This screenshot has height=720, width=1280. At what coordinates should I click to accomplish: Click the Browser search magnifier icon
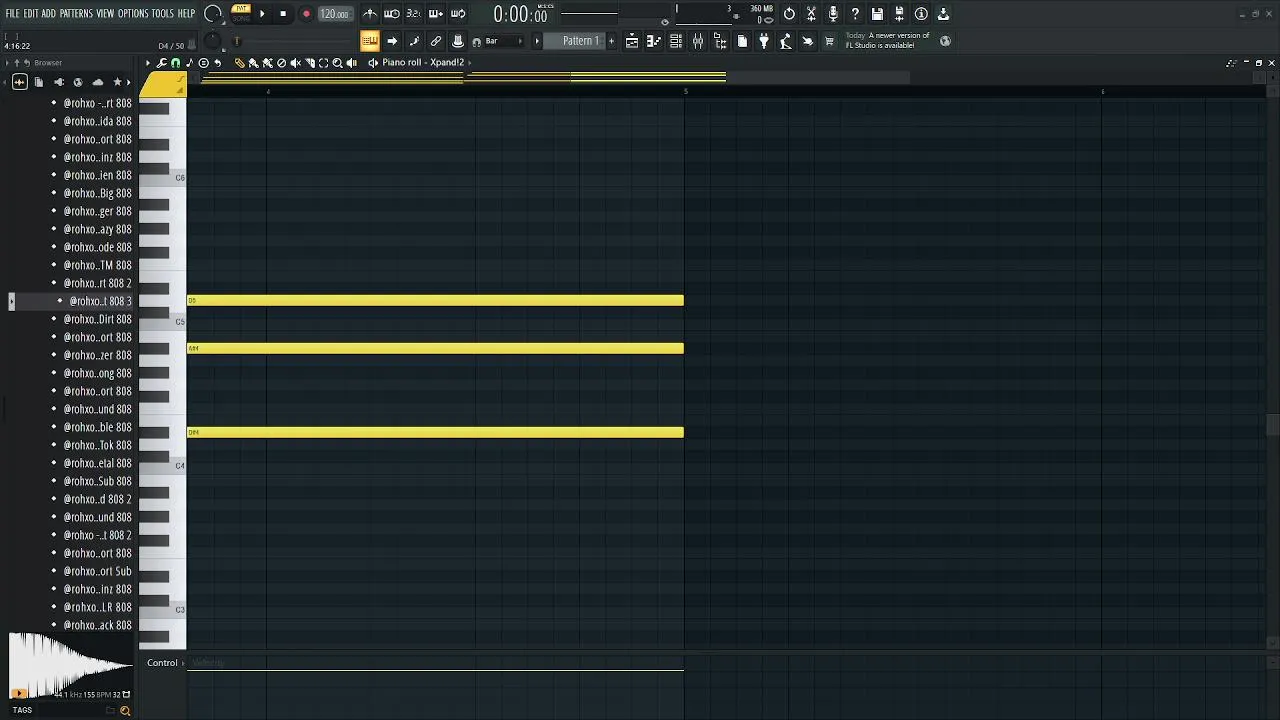click(125, 710)
